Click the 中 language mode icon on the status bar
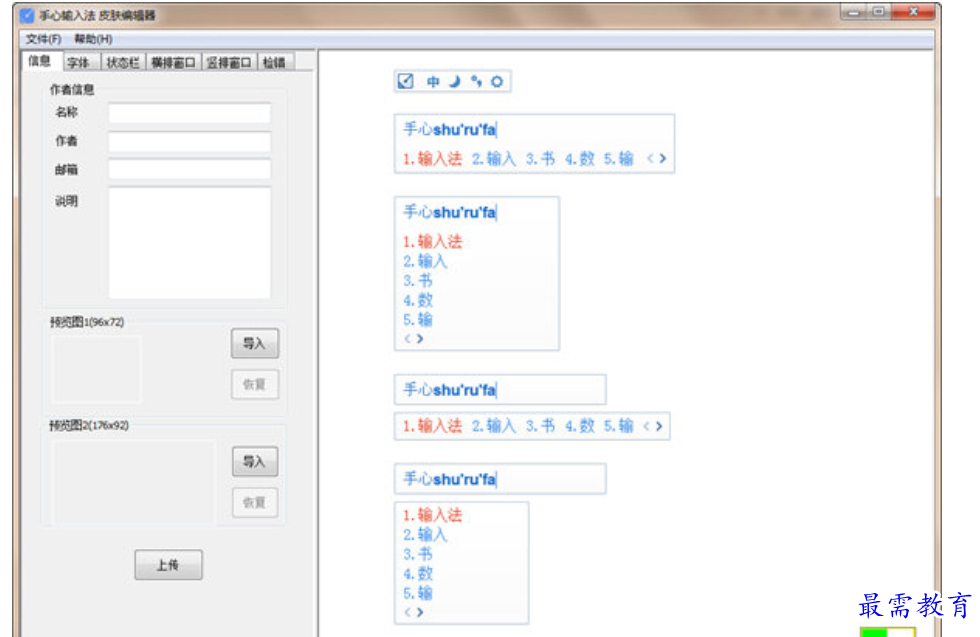The image size is (980, 637). [x=433, y=81]
